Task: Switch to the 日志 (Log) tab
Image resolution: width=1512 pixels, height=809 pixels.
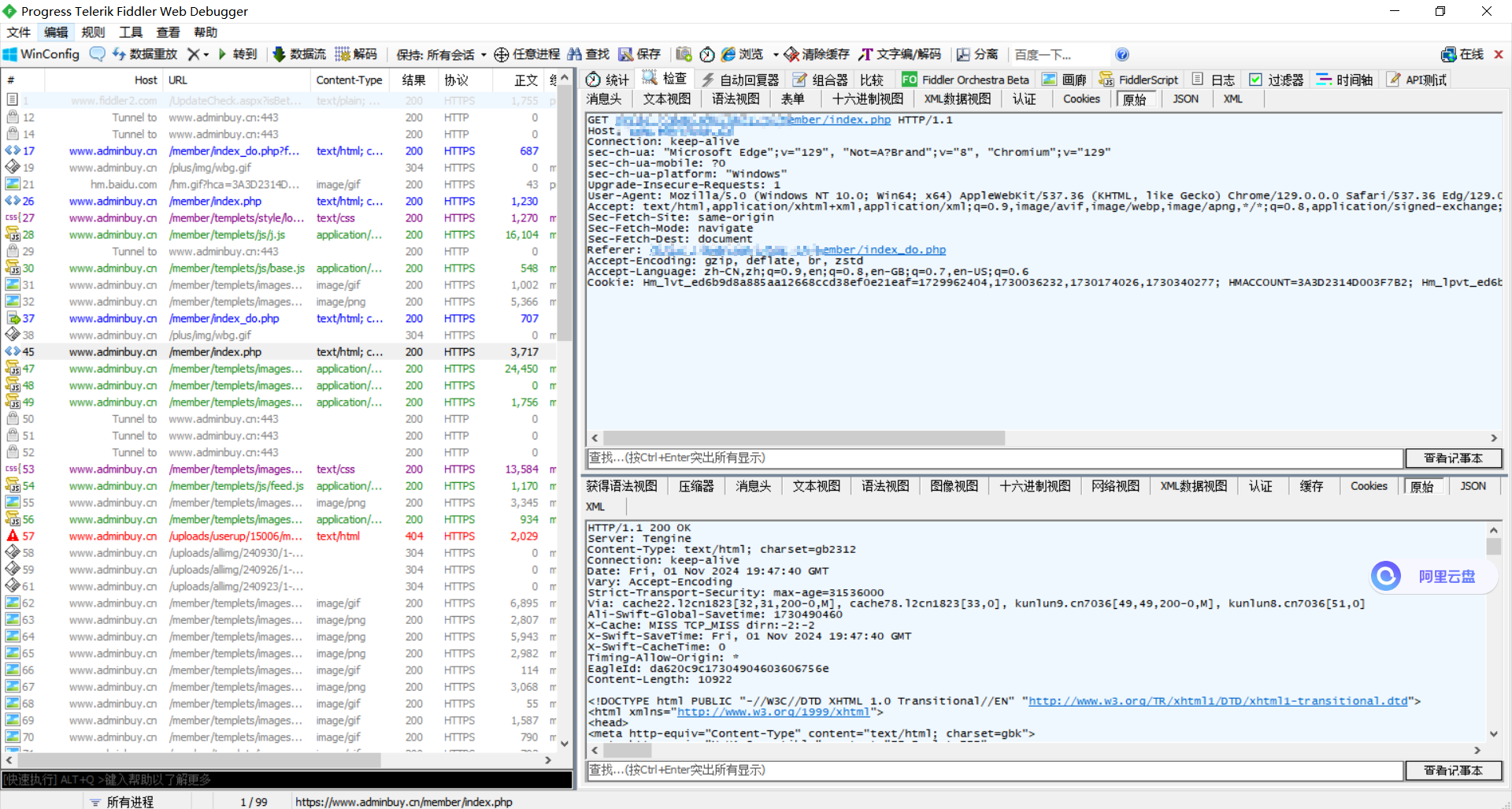Action: pos(1214,80)
